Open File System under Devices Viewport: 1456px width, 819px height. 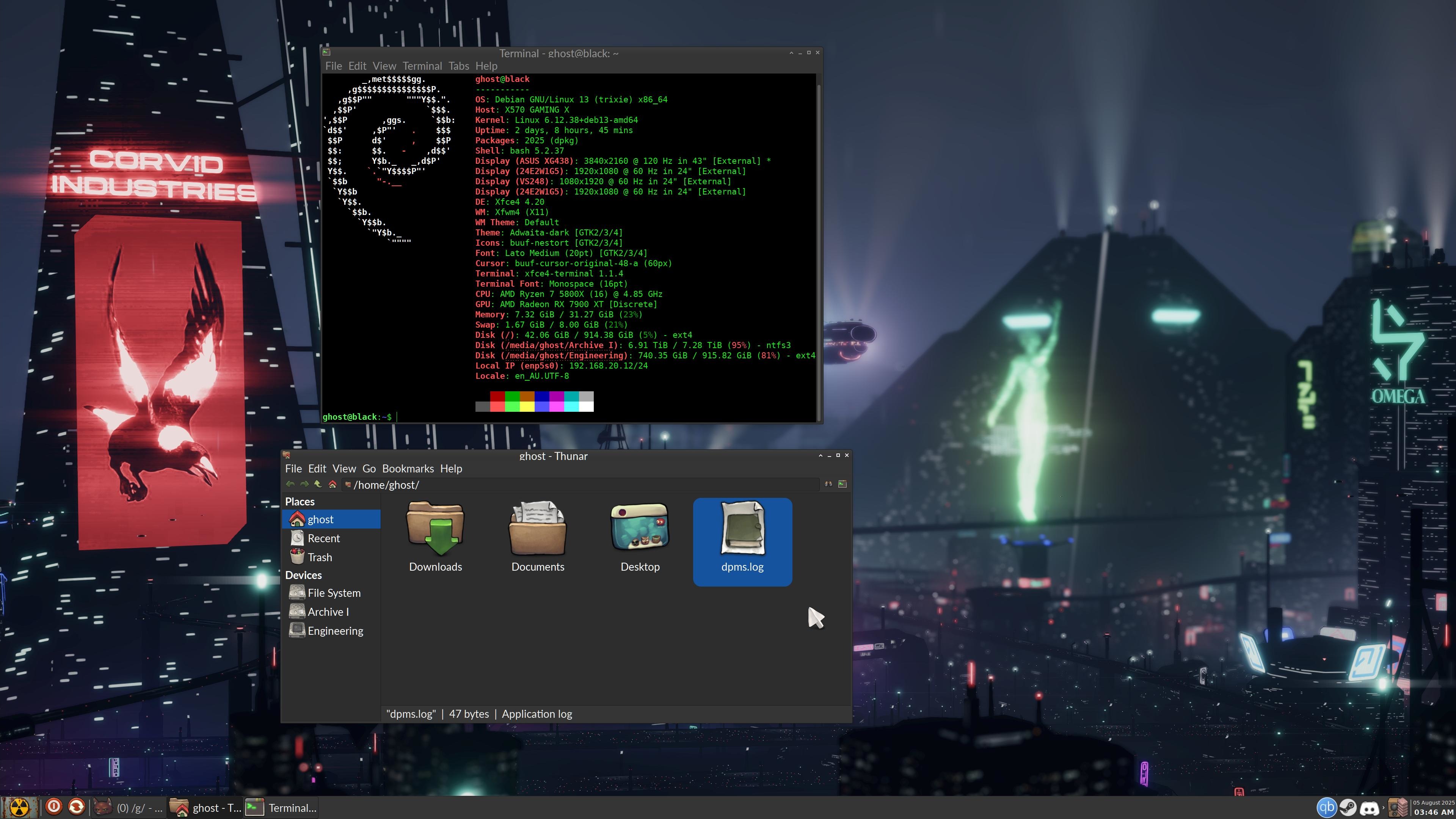[x=331, y=593]
